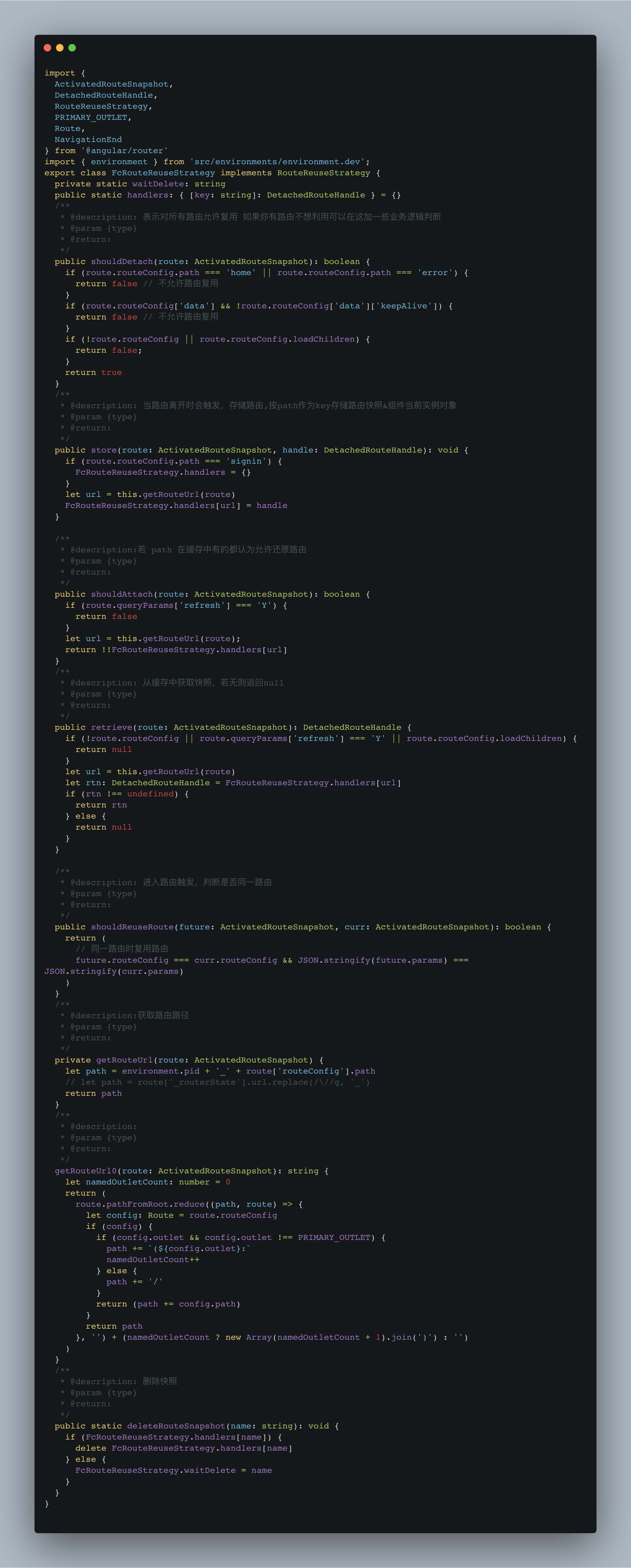Click the yellow minimize dot
The width and height of the screenshot is (631, 1568).
[60, 47]
